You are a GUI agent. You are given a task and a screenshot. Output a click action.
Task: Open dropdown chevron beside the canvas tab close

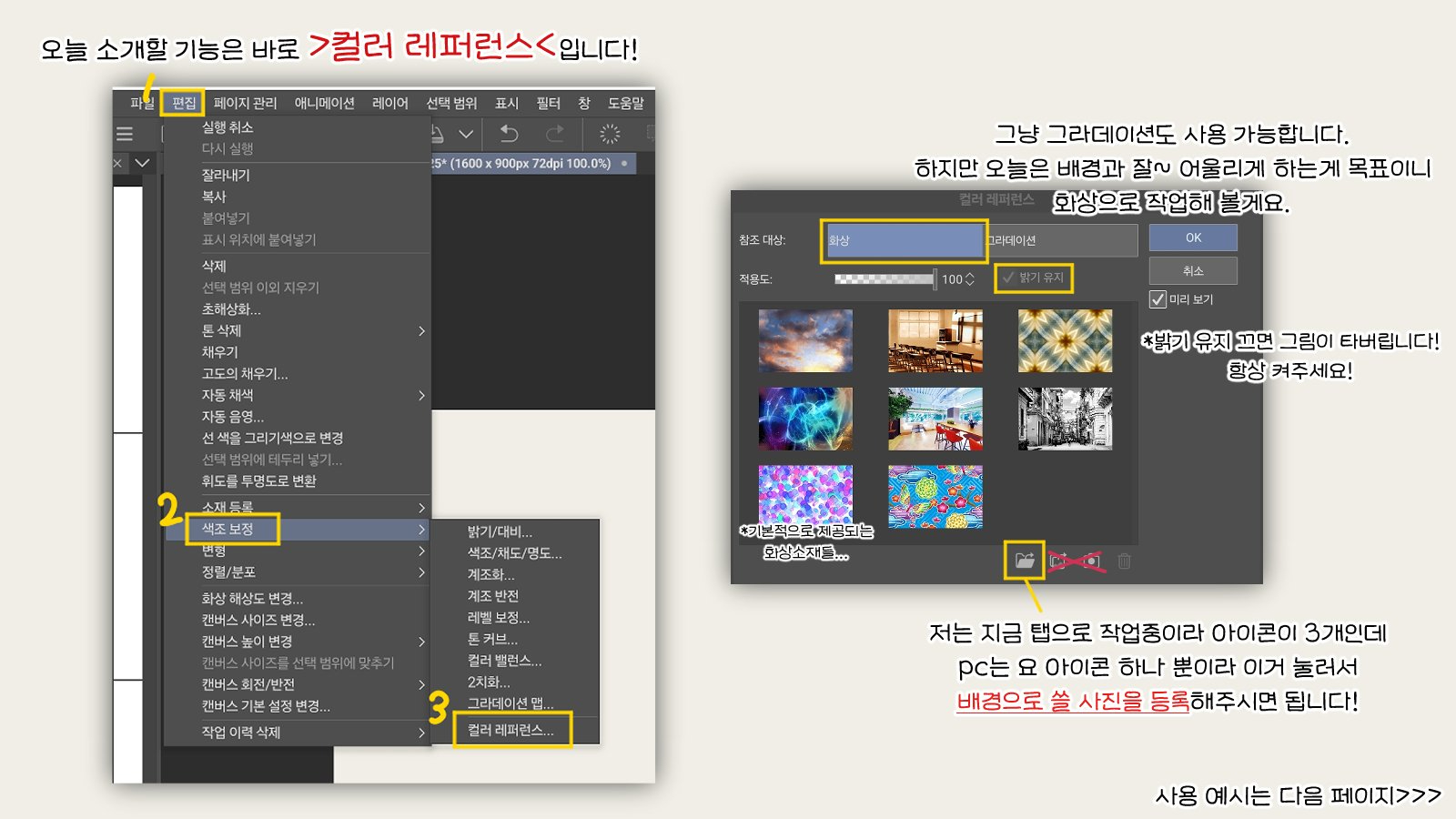142,164
